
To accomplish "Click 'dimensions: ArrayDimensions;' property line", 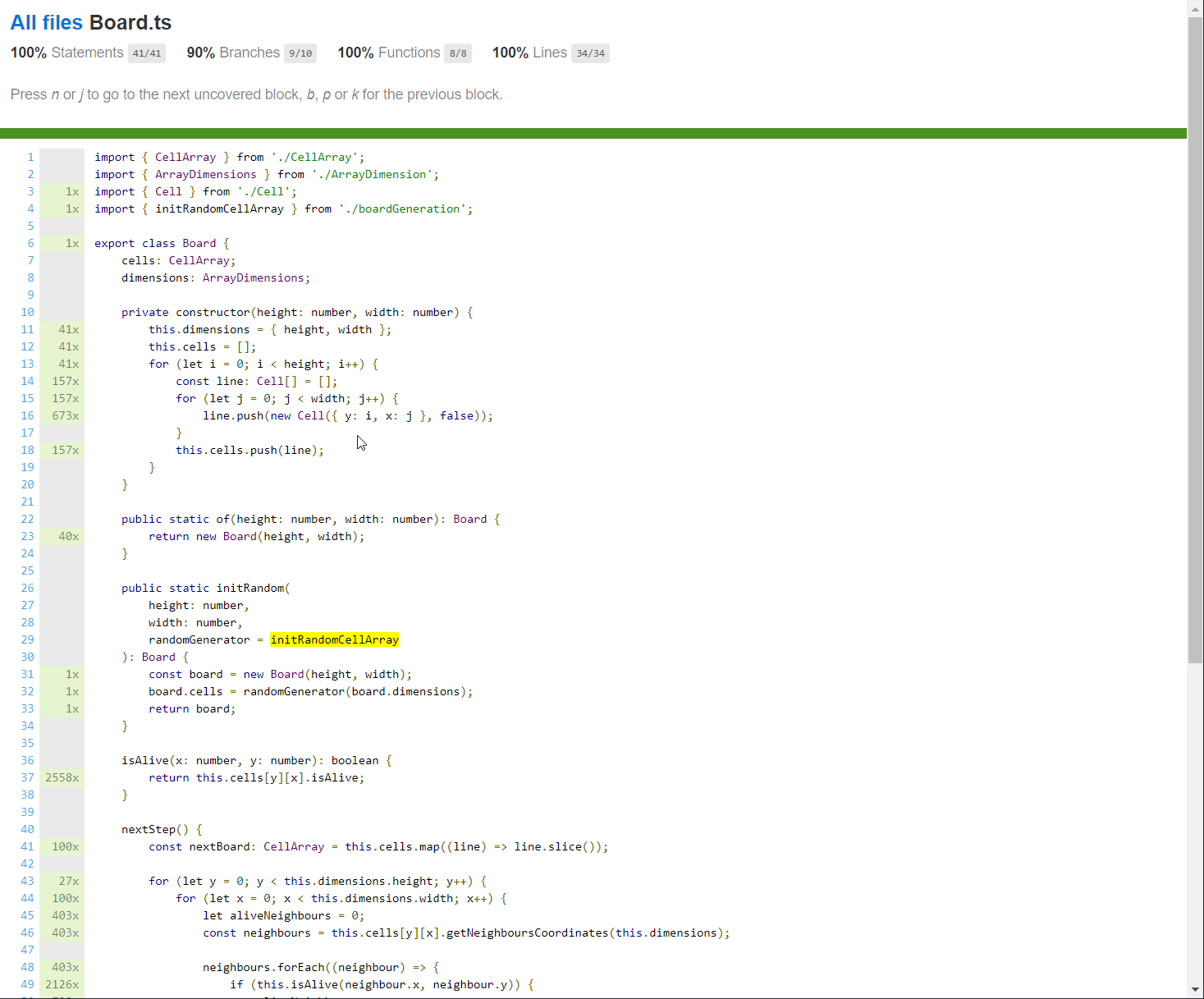I will click(216, 277).
